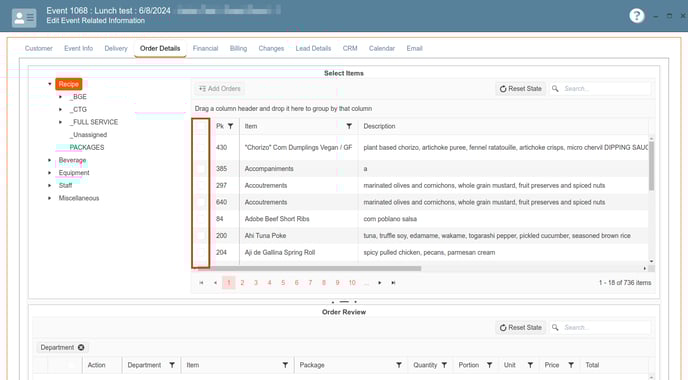The height and width of the screenshot is (380, 688).
Task: Click the Add Orders button
Action: click(220, 89)
